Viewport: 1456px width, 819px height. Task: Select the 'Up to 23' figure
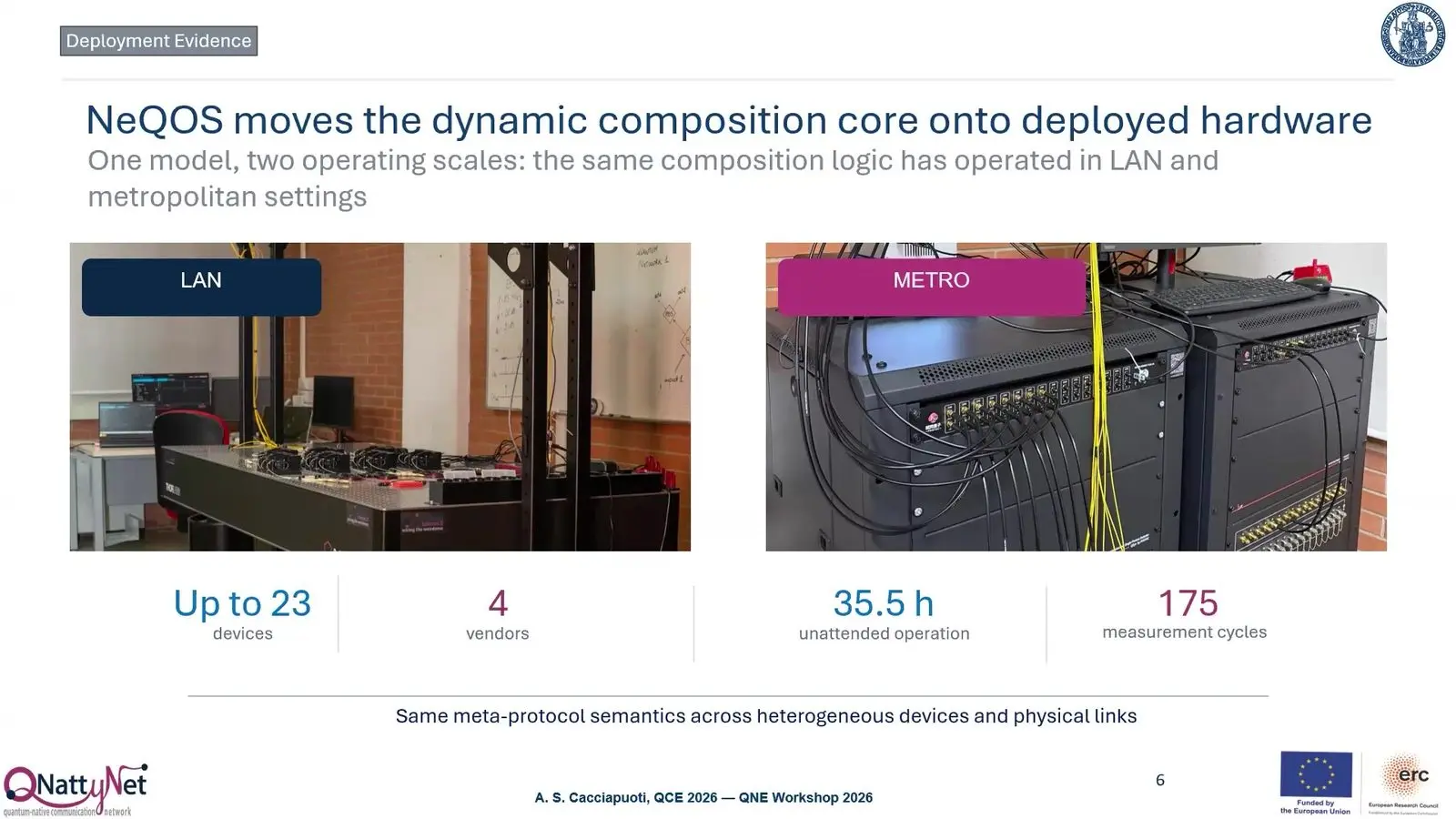(242, 603)
